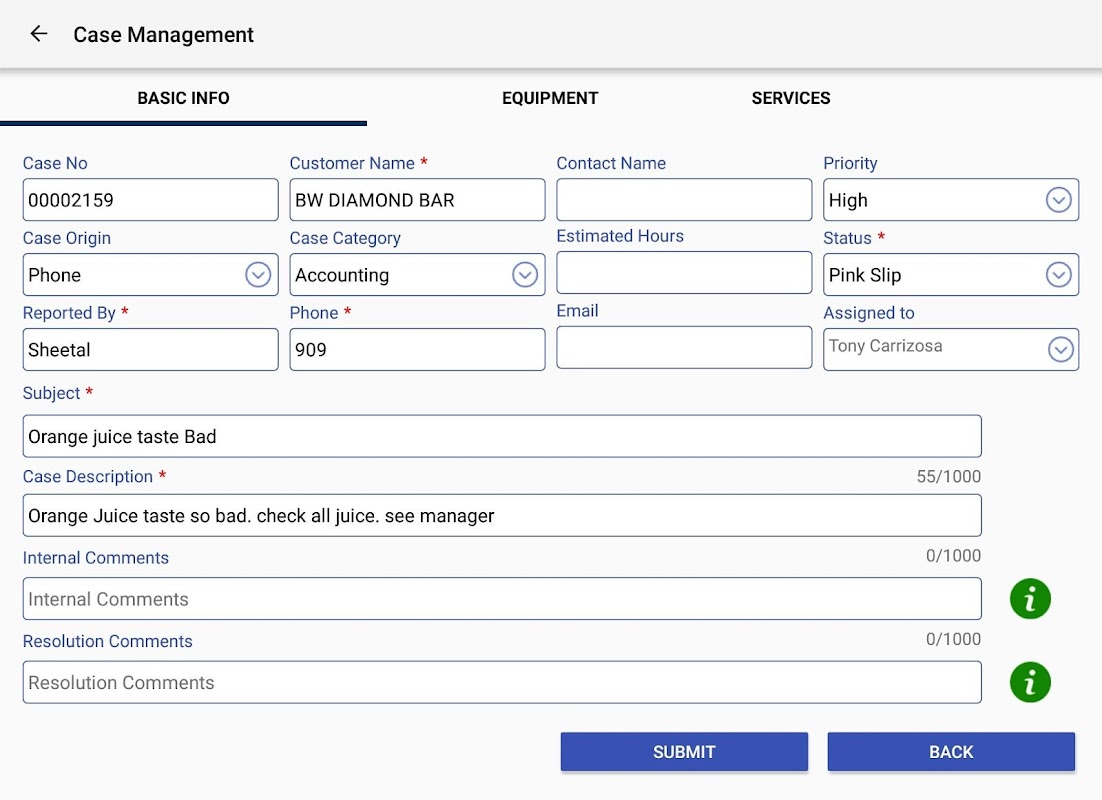The height and width of the screenshot is (800, 1102).
Task: Switch to the Equipment tab
Action: (550, 98)
